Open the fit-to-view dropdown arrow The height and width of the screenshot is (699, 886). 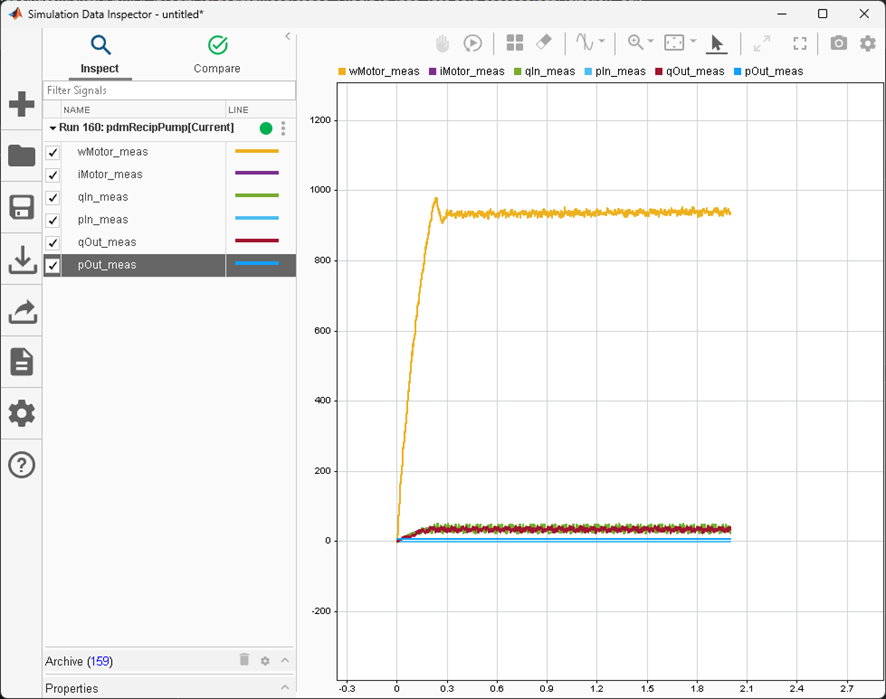(693, 41)
